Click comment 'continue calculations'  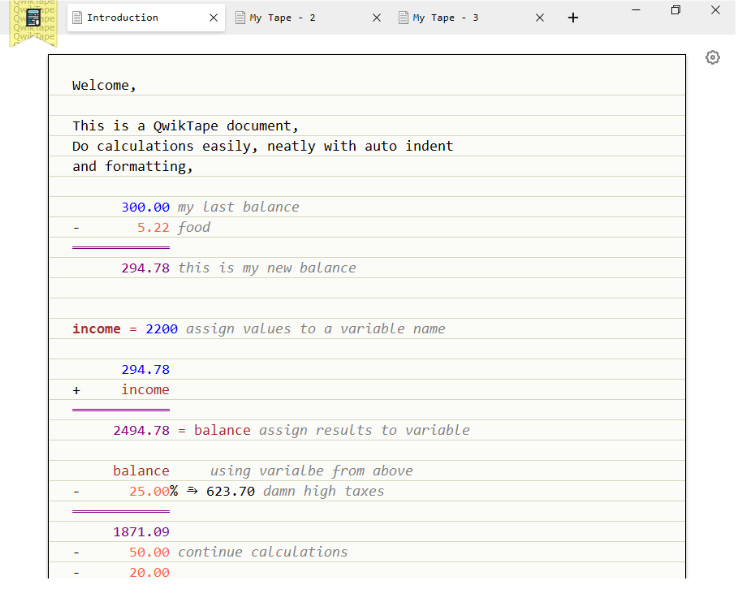tap(263, 553)
